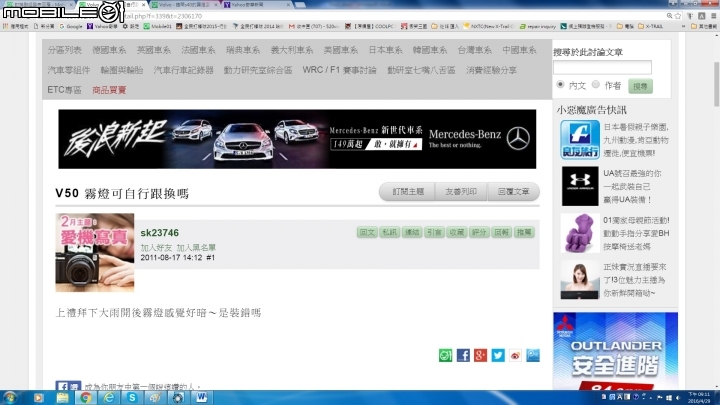
Task: Open 瑞典車系 forum section
Action: point(242,50)
